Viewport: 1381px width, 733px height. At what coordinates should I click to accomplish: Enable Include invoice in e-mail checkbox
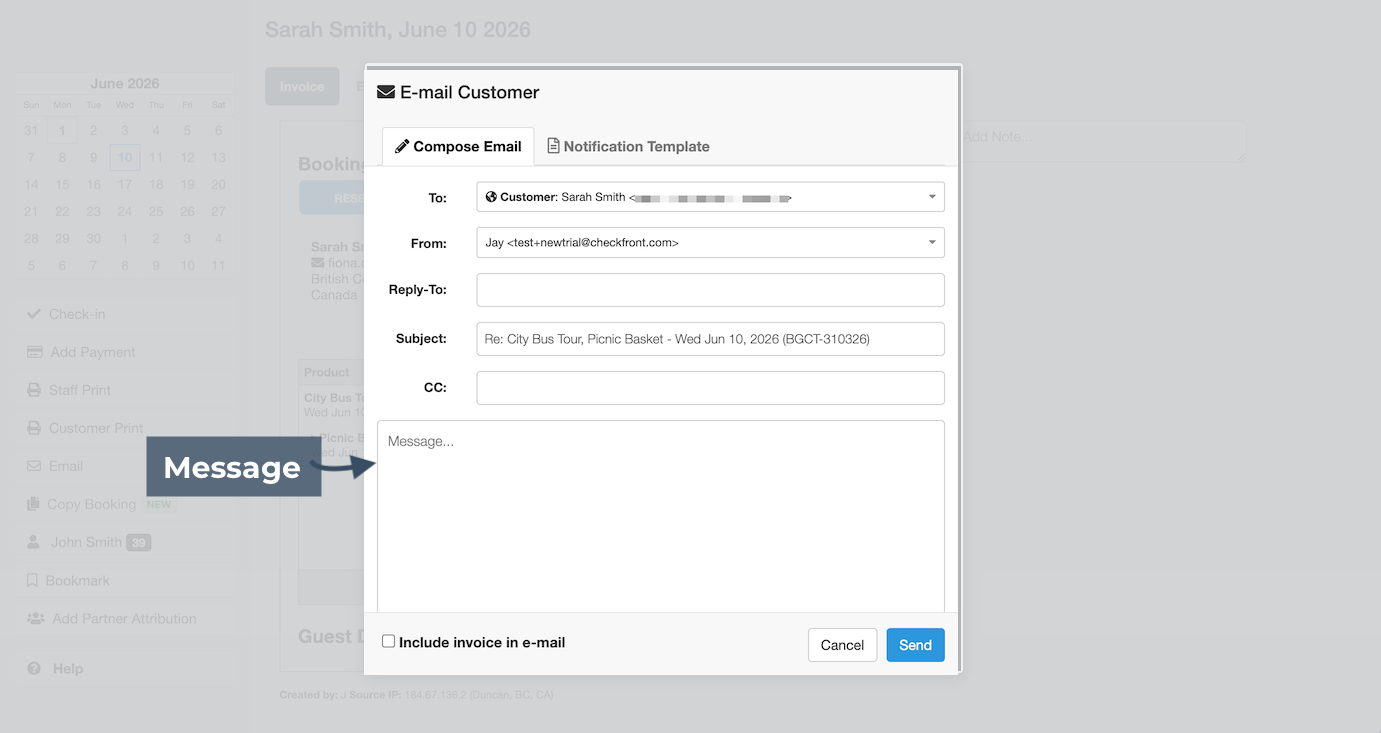click(x=389, y=642)
